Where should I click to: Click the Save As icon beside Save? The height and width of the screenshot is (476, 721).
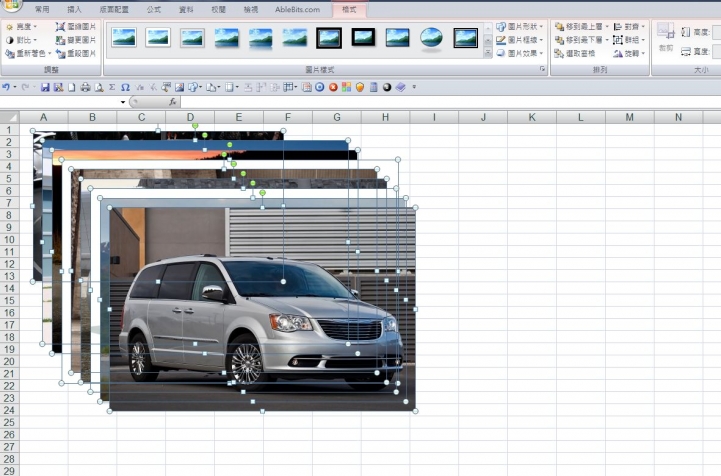58,87
